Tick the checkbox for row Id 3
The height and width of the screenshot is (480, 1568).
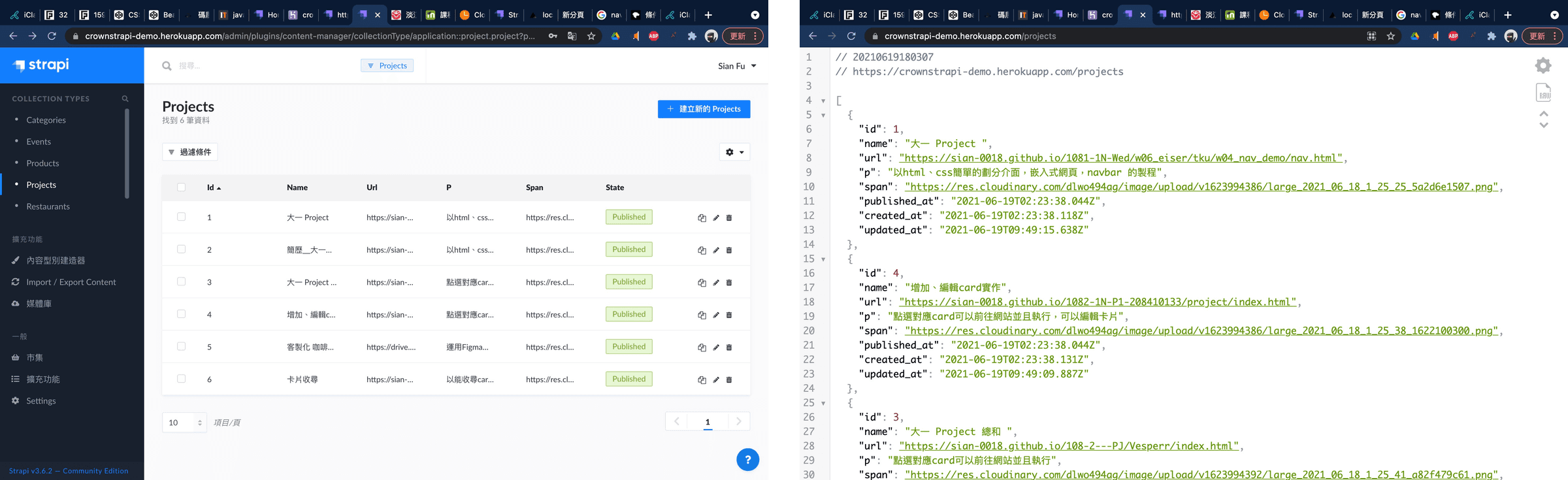(181, 281)
